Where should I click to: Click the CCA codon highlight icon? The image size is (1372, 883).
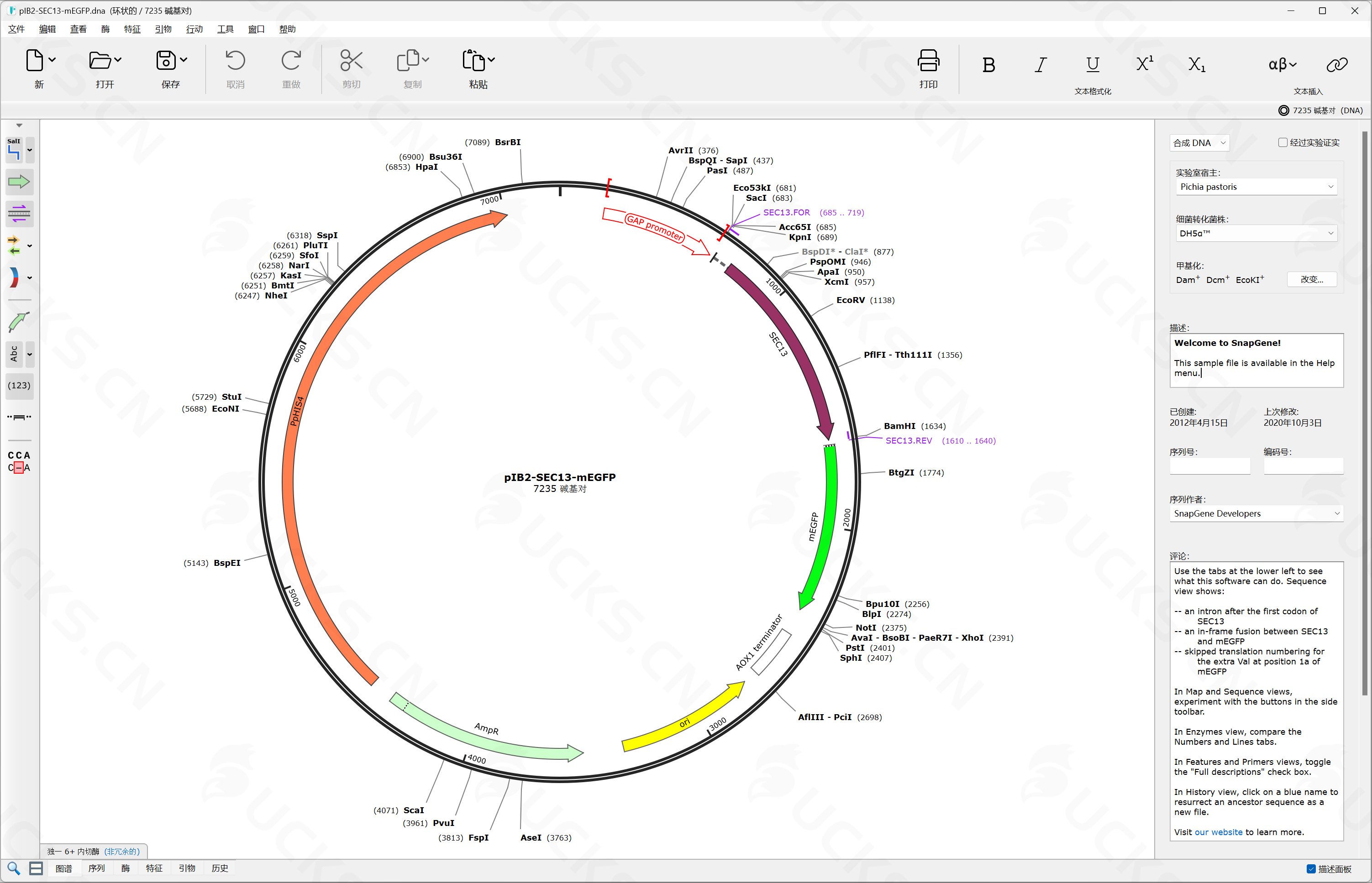coord(19,461)
